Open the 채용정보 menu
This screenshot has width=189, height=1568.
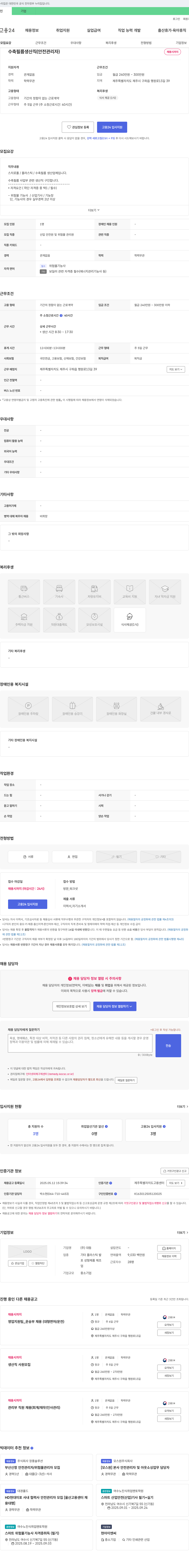tap(32, 30)
